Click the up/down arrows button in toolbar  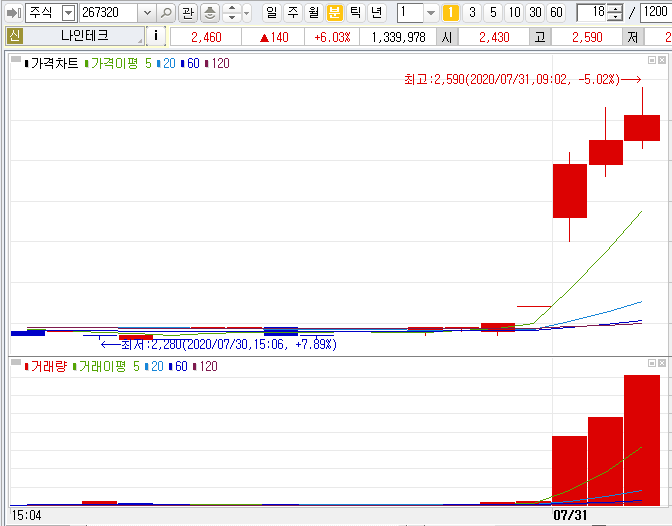coord(231,13)
